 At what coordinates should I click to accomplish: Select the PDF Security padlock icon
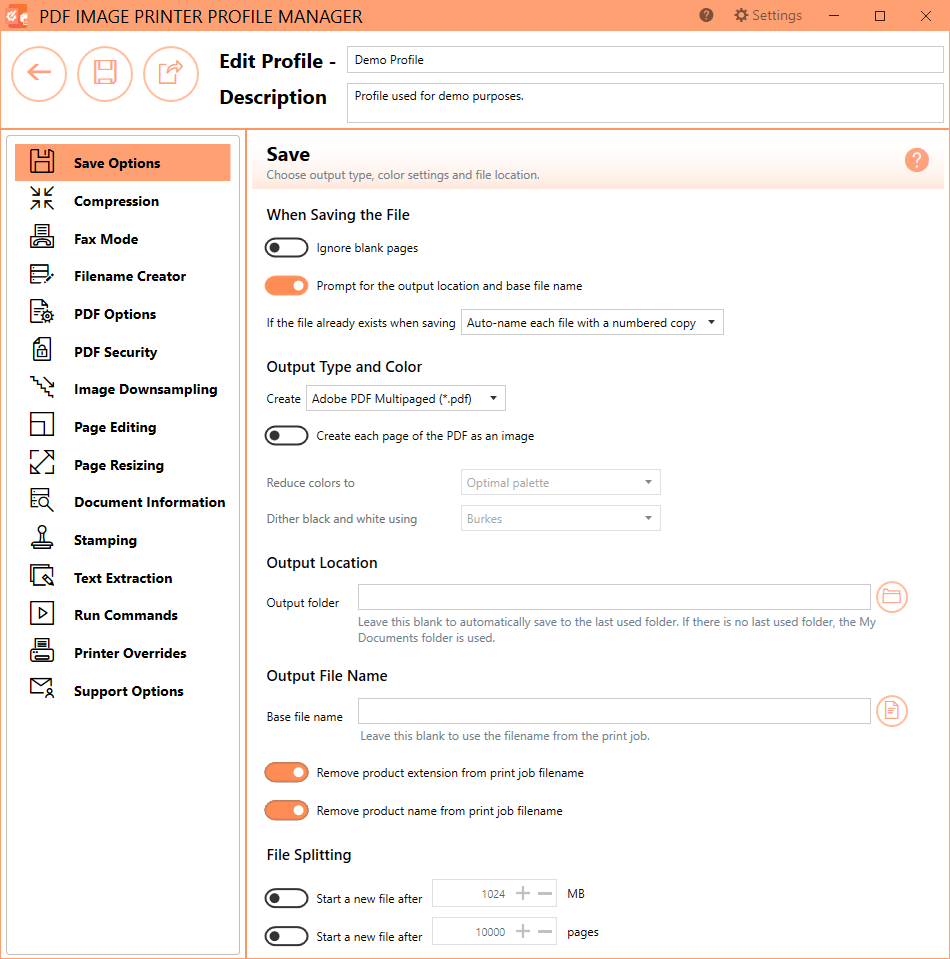pos(41,351)
